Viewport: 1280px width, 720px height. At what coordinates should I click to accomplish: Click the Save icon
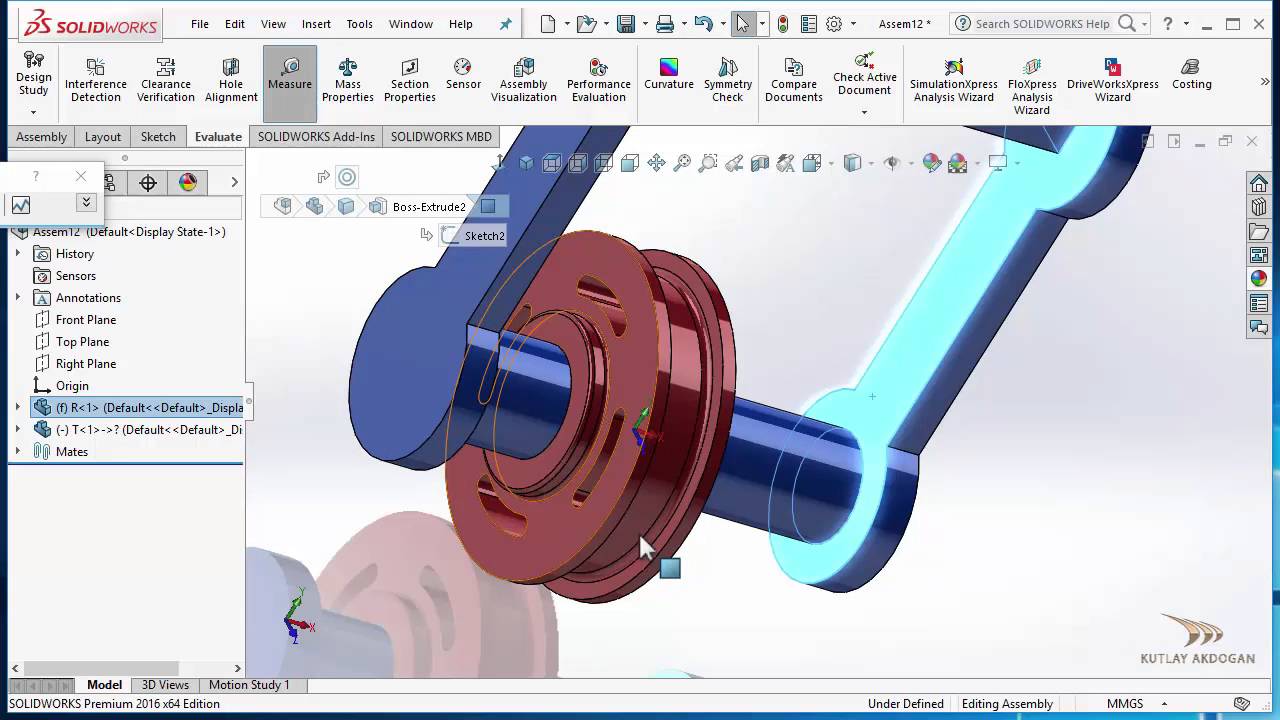point(626,24)
